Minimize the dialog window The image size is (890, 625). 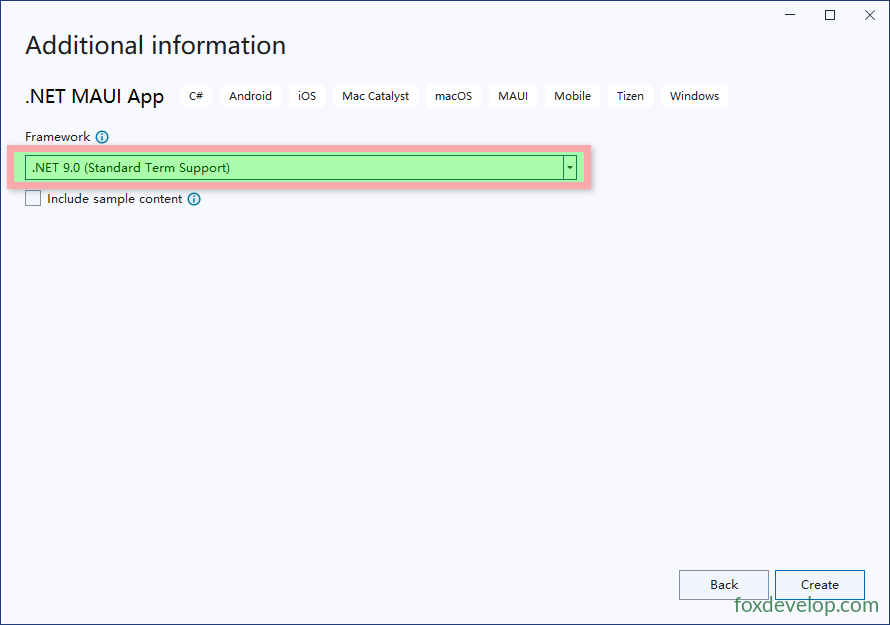point(790,15)
